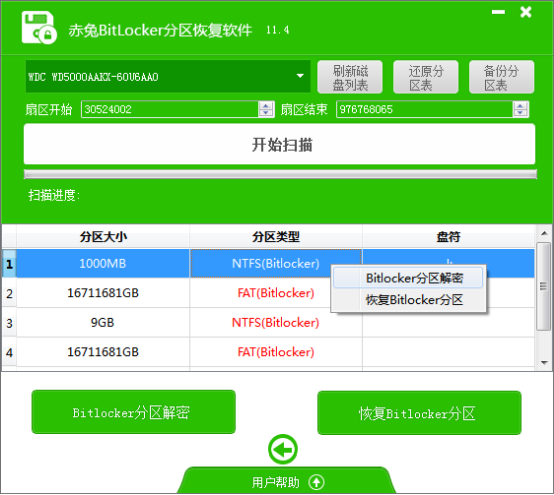Choose 恢复Bitlocker分区 from context menu
The height and width of the screenshot is (495, 554).
(408, 300)
